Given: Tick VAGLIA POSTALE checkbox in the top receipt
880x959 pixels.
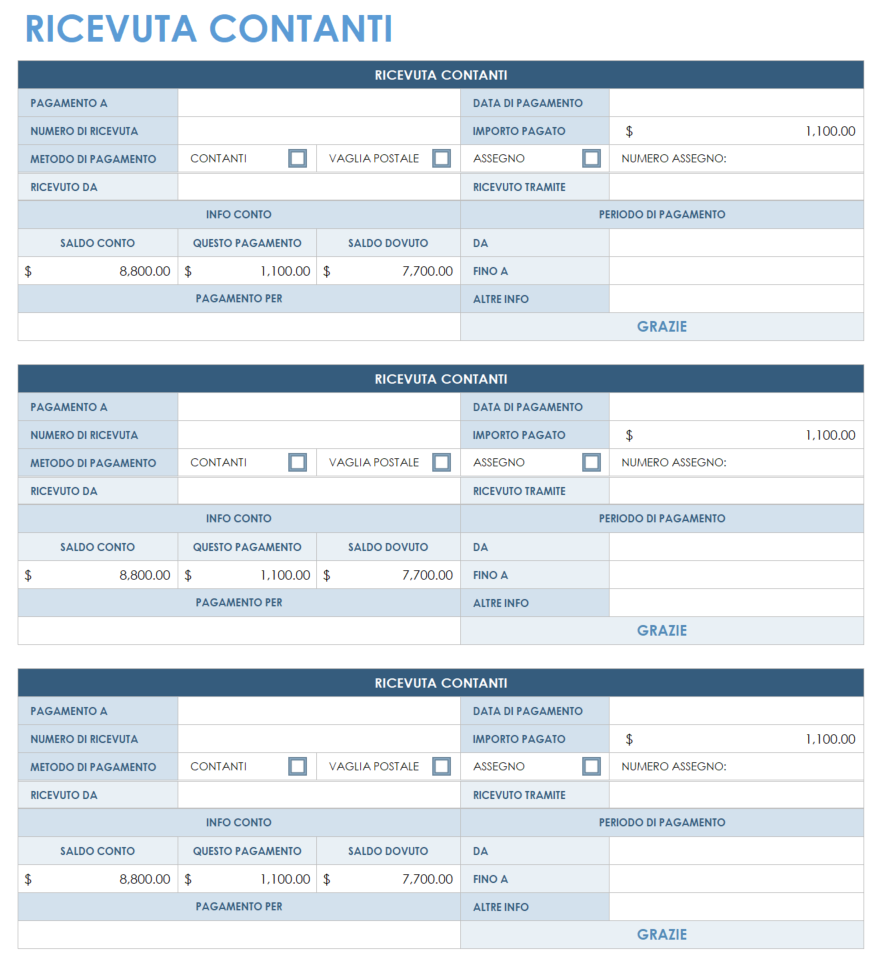Looking at the screenshot, I should (x=441, y=158).
